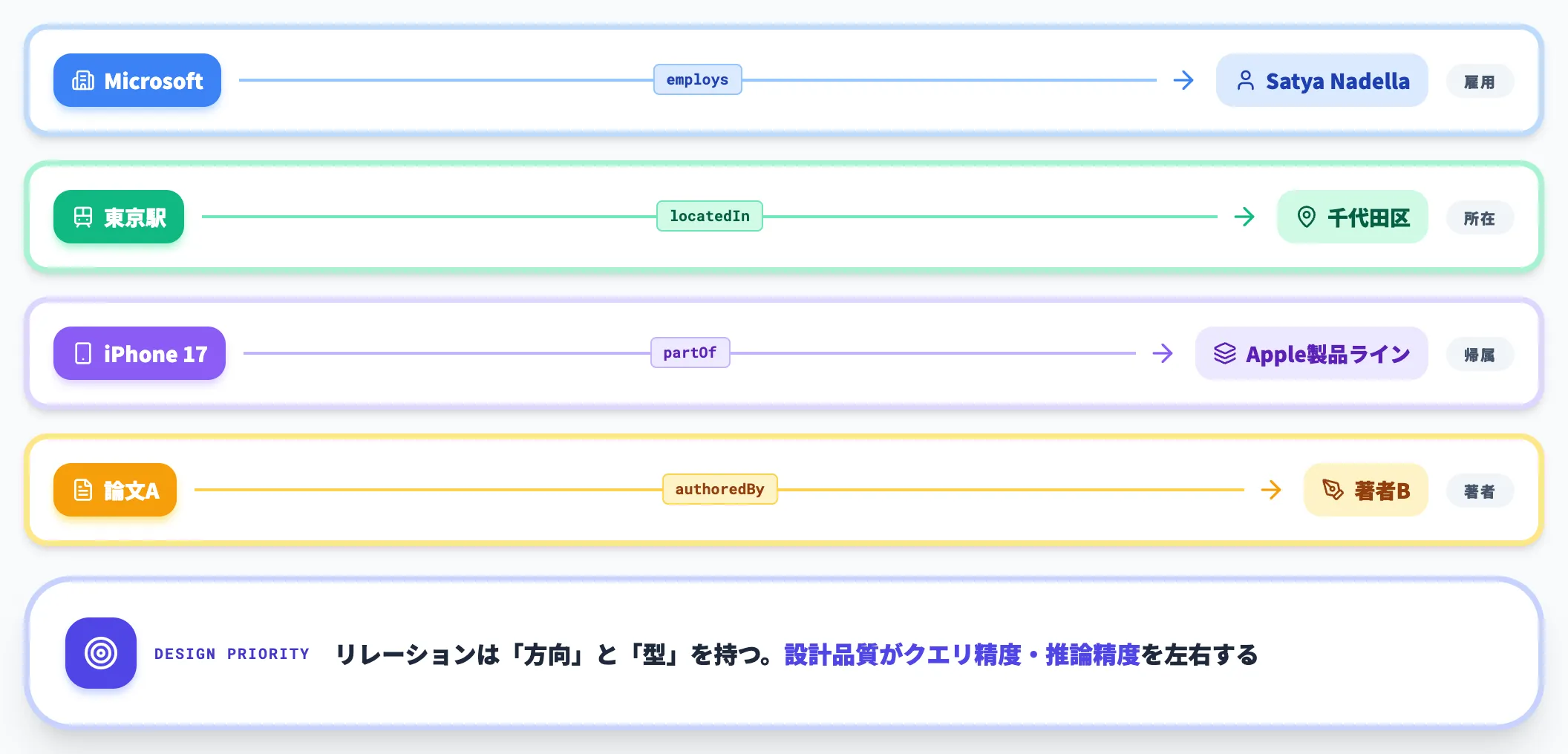Click the green arrow pointing to 千代田区

pos(1244,217)
